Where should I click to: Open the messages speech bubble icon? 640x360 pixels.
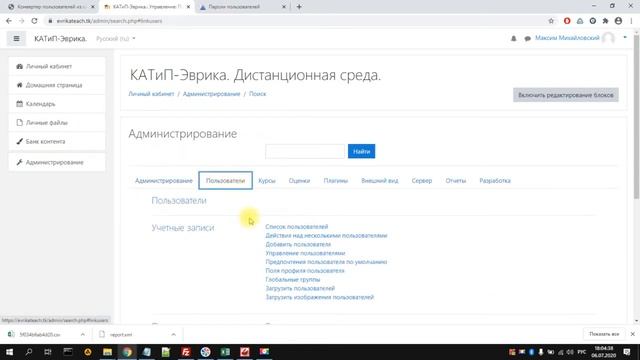(527, 38)
